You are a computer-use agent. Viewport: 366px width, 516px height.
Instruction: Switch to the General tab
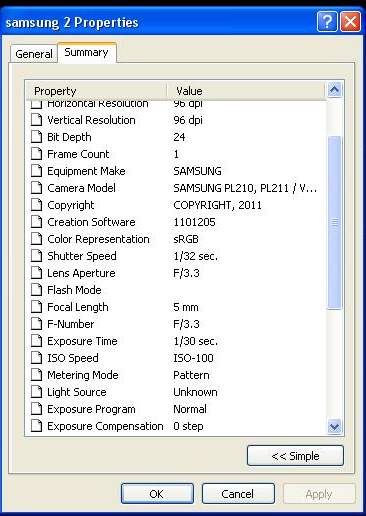tap(34, 54)
